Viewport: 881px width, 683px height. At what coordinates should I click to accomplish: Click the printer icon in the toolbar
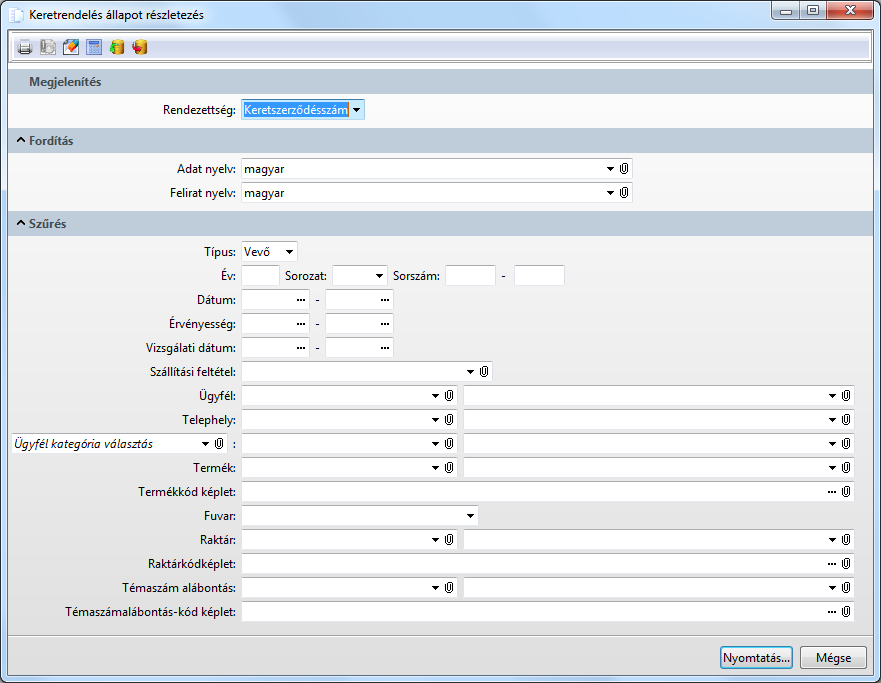click(x=25, y=47)
